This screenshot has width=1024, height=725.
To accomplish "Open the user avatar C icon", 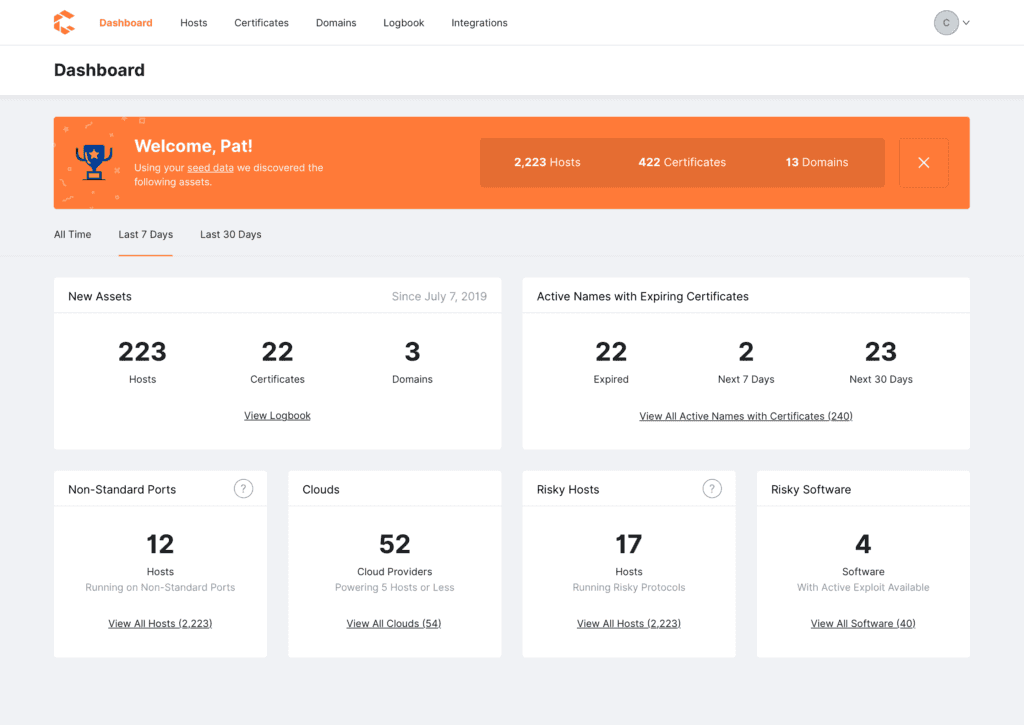I will click(946, 23).
